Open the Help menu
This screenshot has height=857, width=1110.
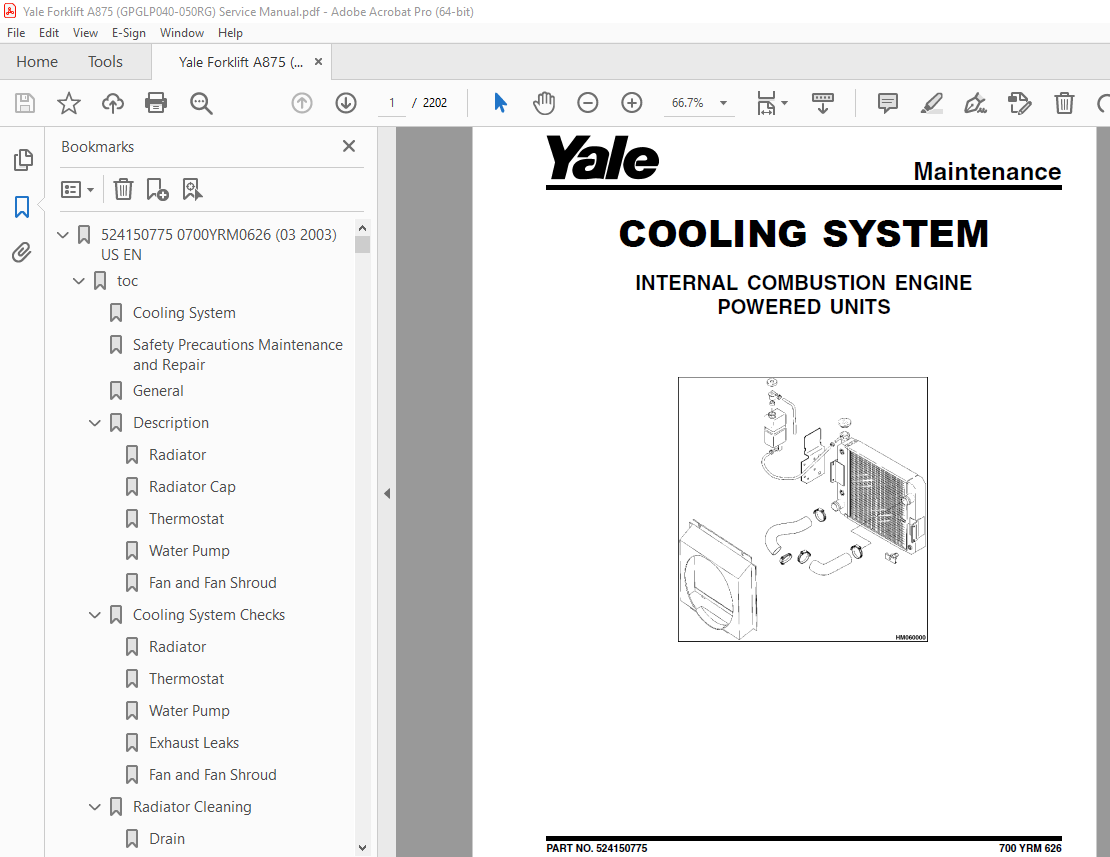[230, 33]
